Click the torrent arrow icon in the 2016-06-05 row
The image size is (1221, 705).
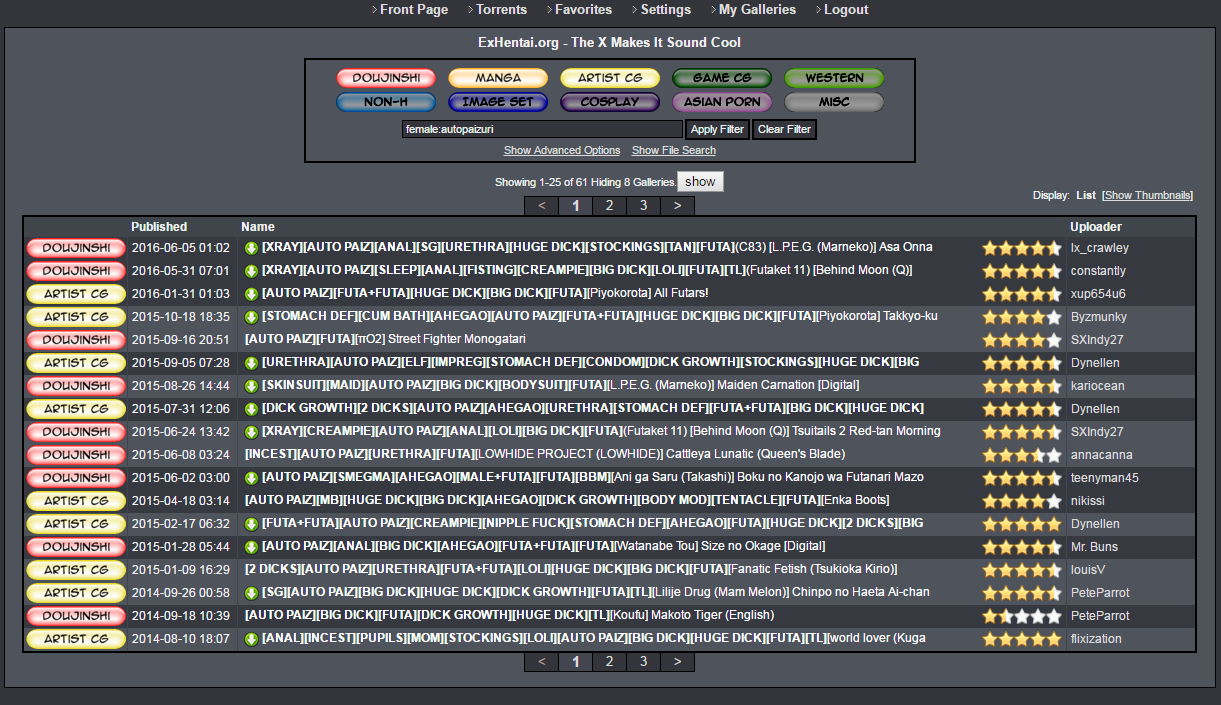pos(252,248)
